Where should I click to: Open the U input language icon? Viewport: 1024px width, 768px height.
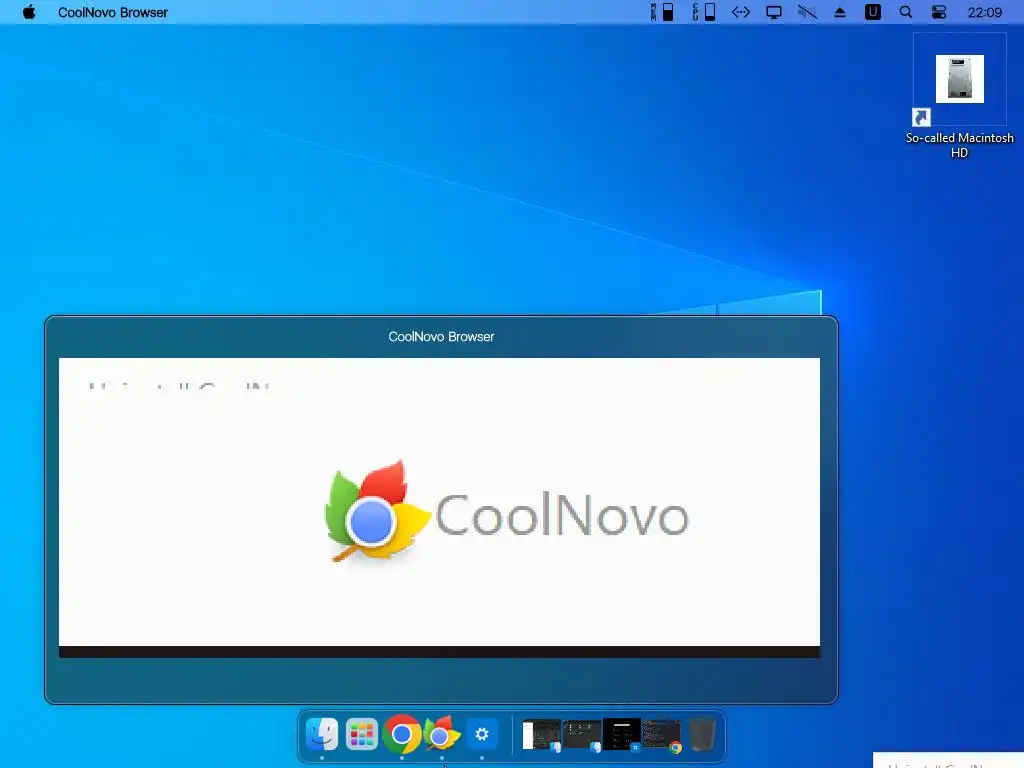[872, 12]
